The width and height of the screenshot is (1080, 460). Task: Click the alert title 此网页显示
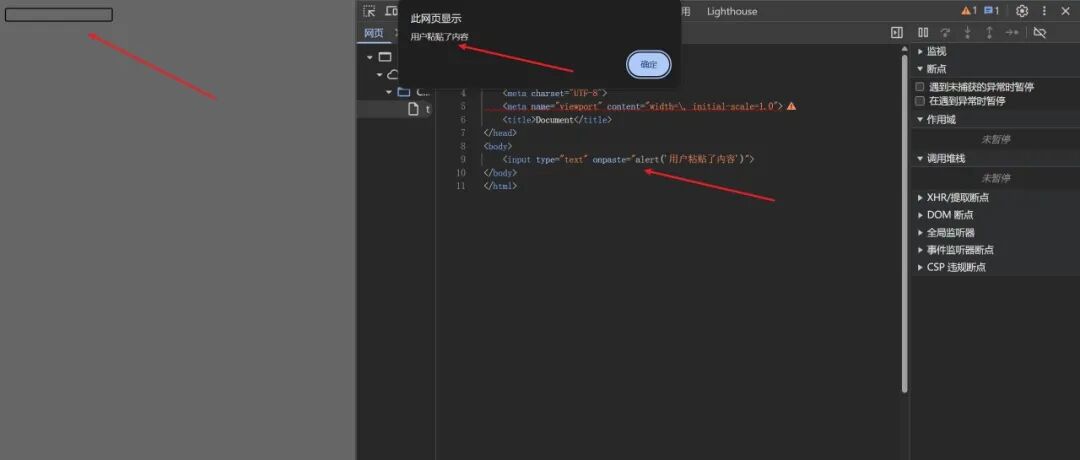(436, 19)
